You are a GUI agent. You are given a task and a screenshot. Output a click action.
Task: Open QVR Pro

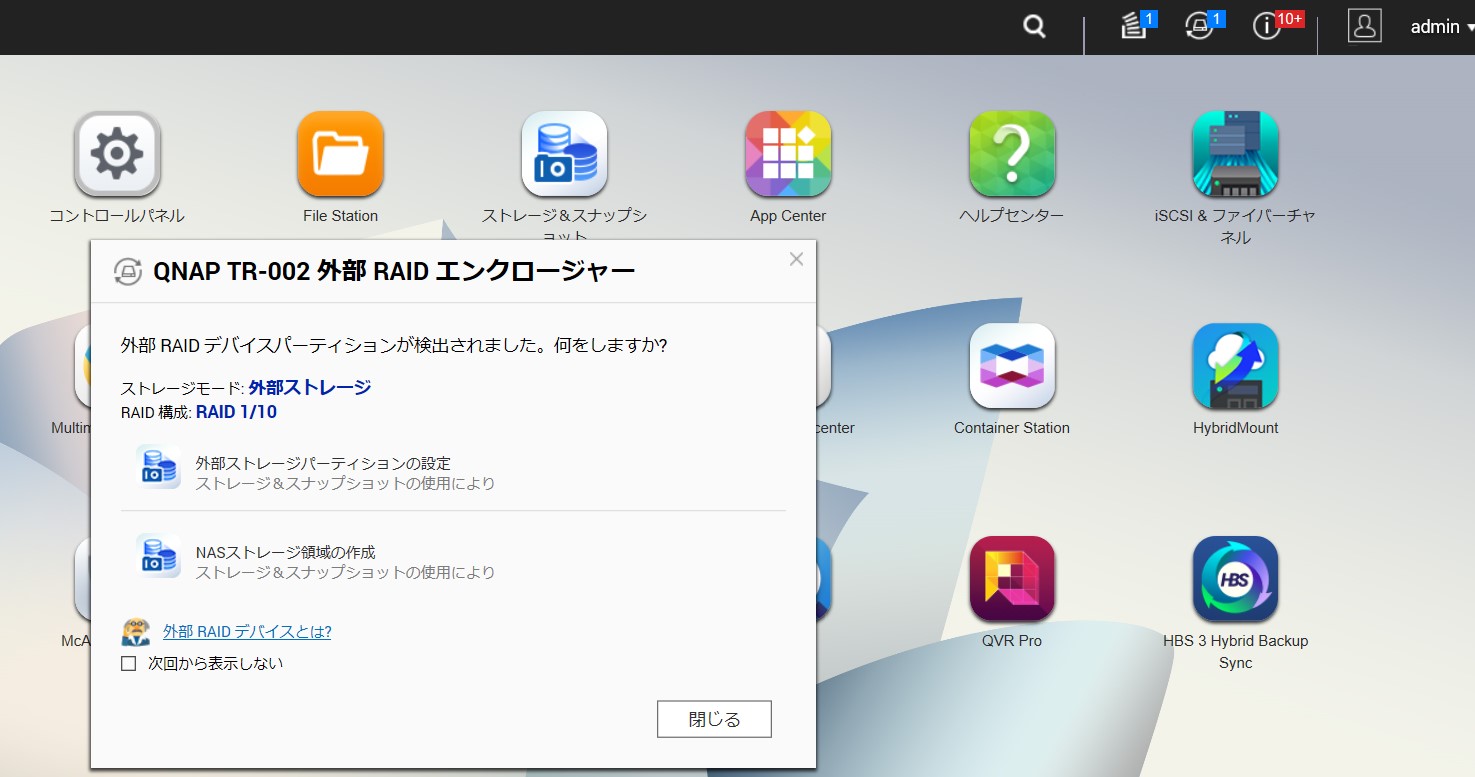(x=1011, y=580)
